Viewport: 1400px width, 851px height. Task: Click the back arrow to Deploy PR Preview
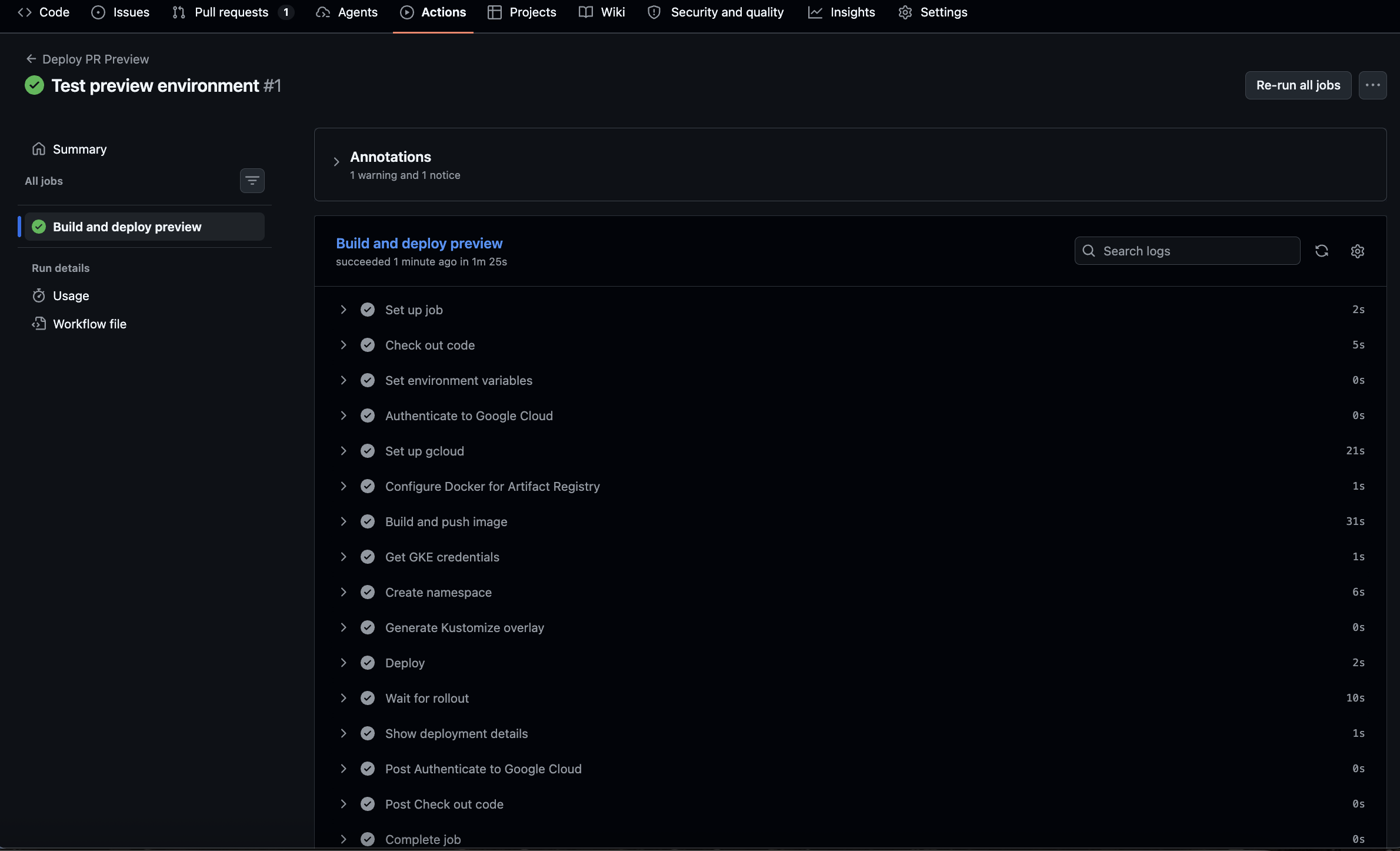(x=31, y=59)
